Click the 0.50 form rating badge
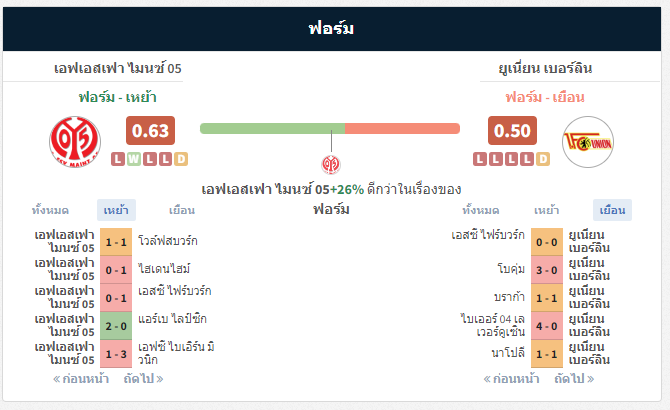The image size is (670, 410). coord(512,131)
